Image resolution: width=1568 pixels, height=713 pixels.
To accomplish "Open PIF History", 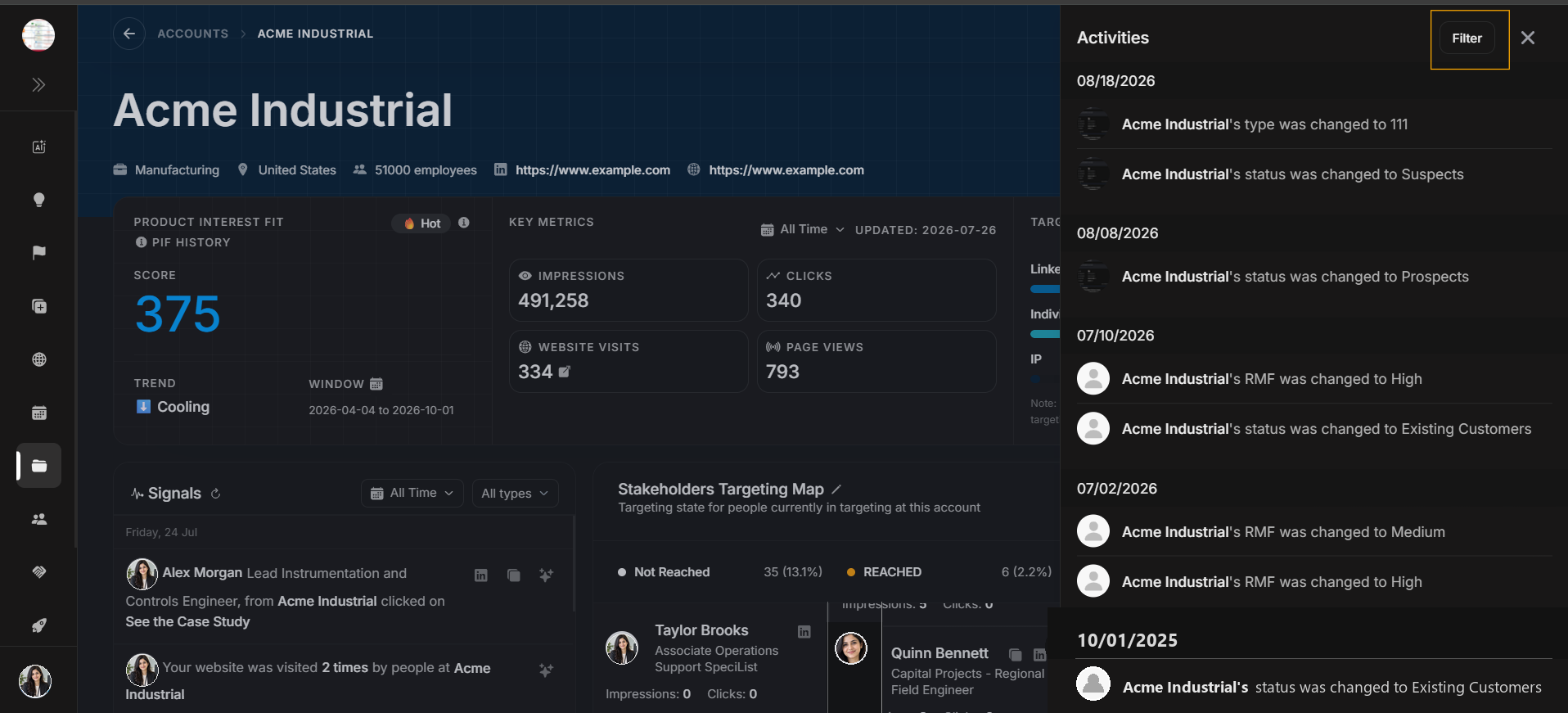I will [x=182, y=242].
